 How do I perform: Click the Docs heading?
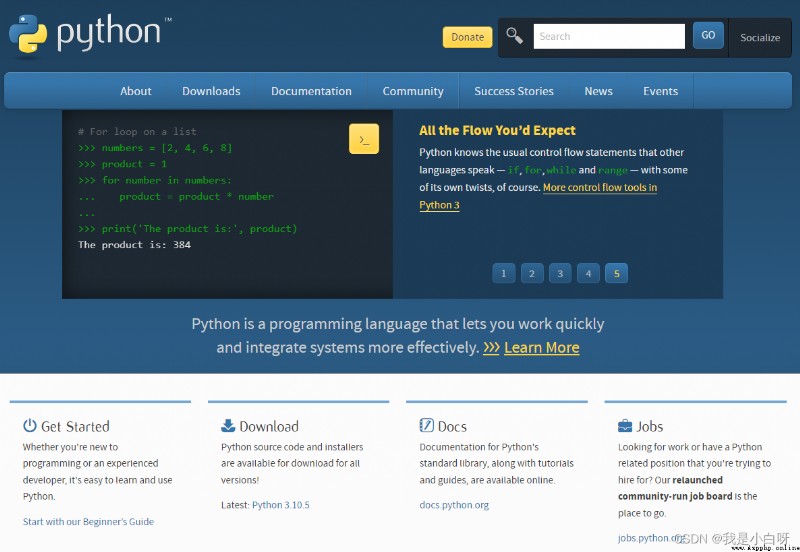(x=452, y=426)
